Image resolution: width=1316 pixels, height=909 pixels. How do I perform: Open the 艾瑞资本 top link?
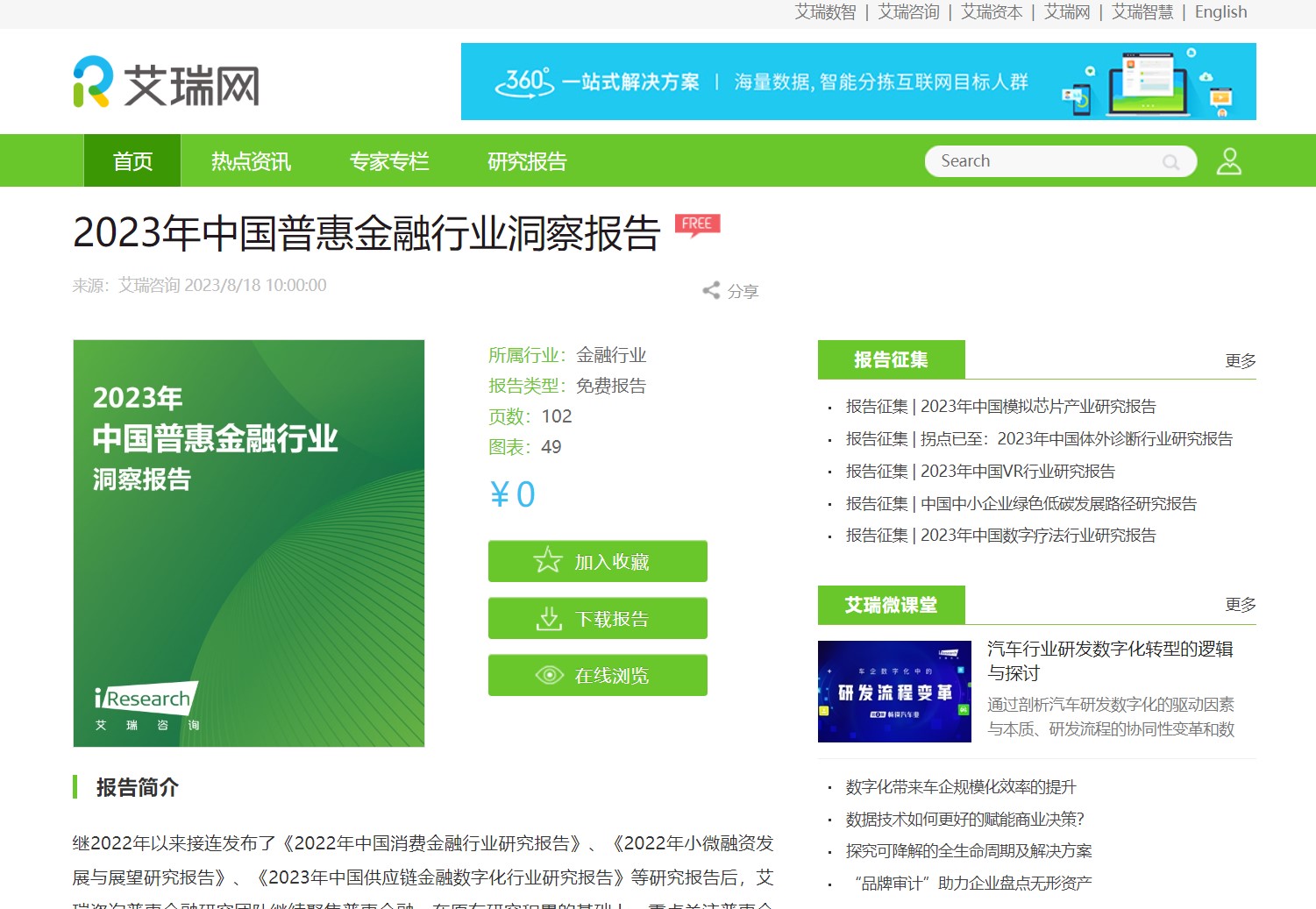pyautogui.click(x=992, y=12)
